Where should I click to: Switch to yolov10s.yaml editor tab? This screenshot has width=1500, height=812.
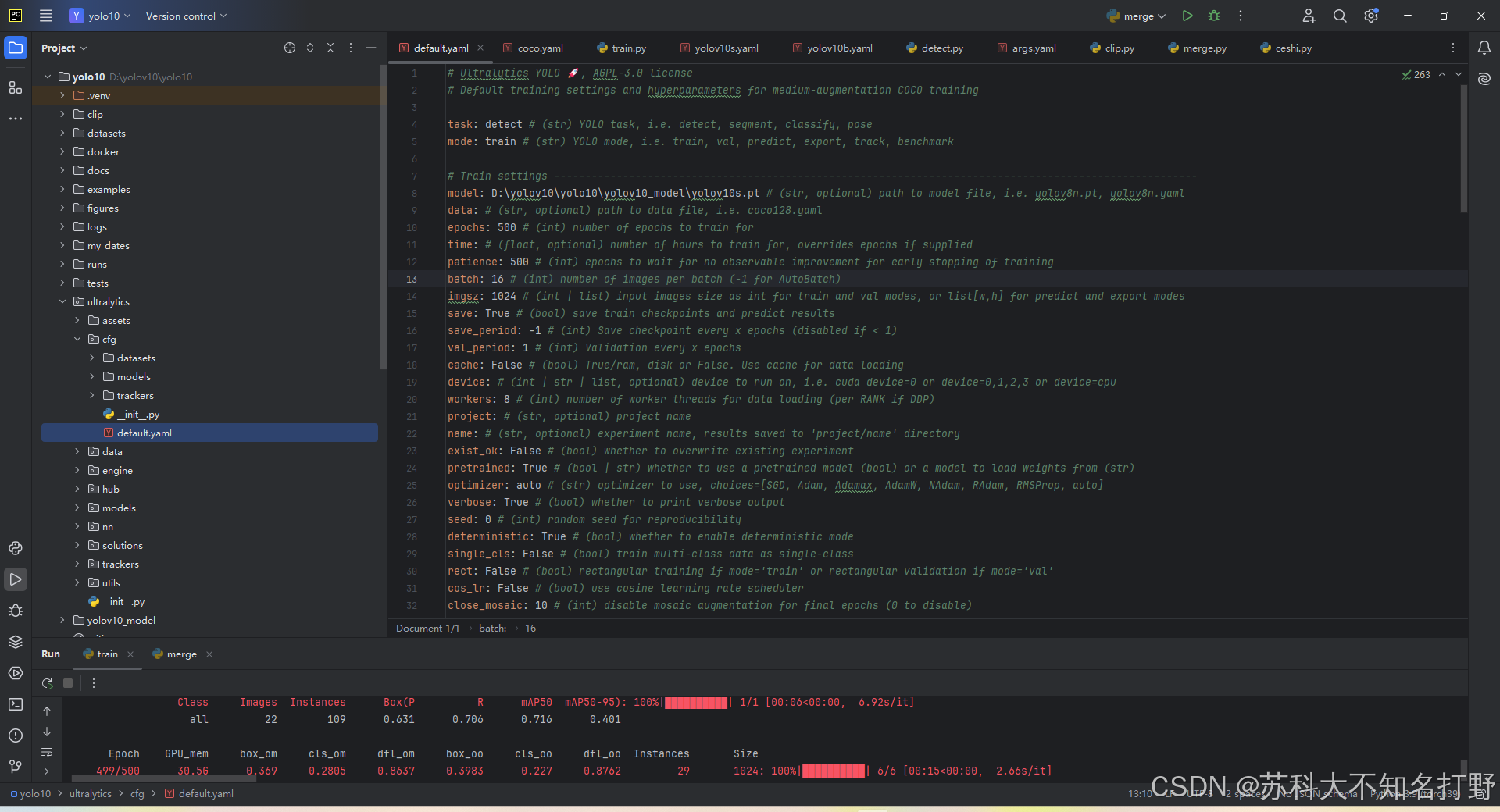(720, 48)
